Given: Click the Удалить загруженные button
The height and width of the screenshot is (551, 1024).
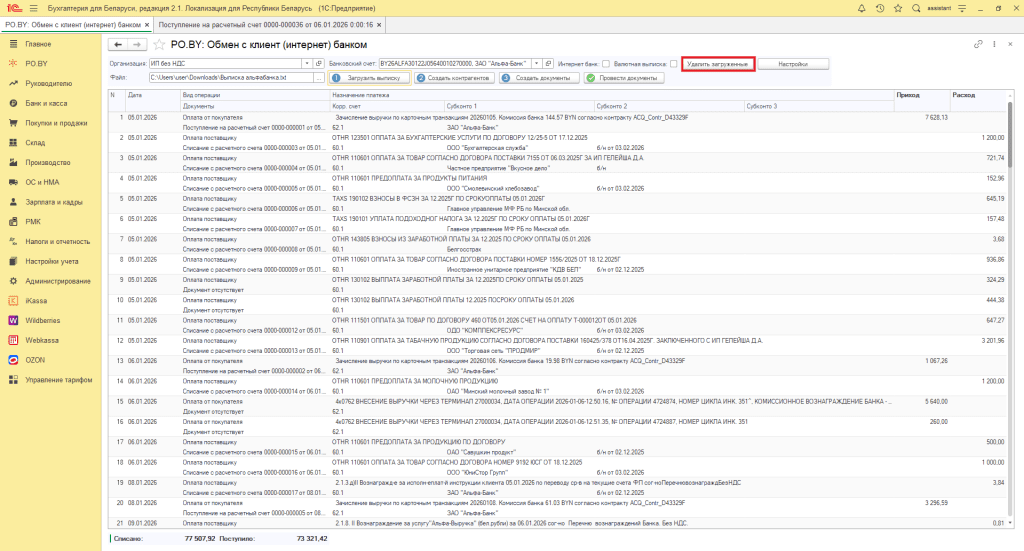Looking at the screenshot, I should pos(717,64).
